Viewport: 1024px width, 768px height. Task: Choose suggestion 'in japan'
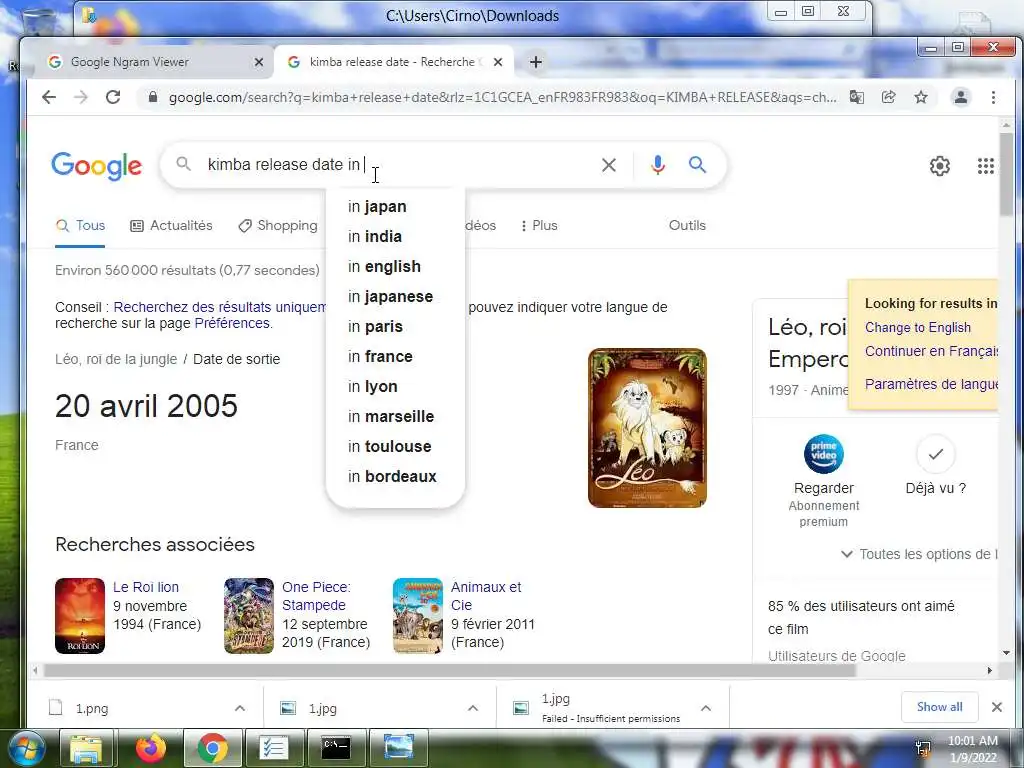(x=395, y=206)
